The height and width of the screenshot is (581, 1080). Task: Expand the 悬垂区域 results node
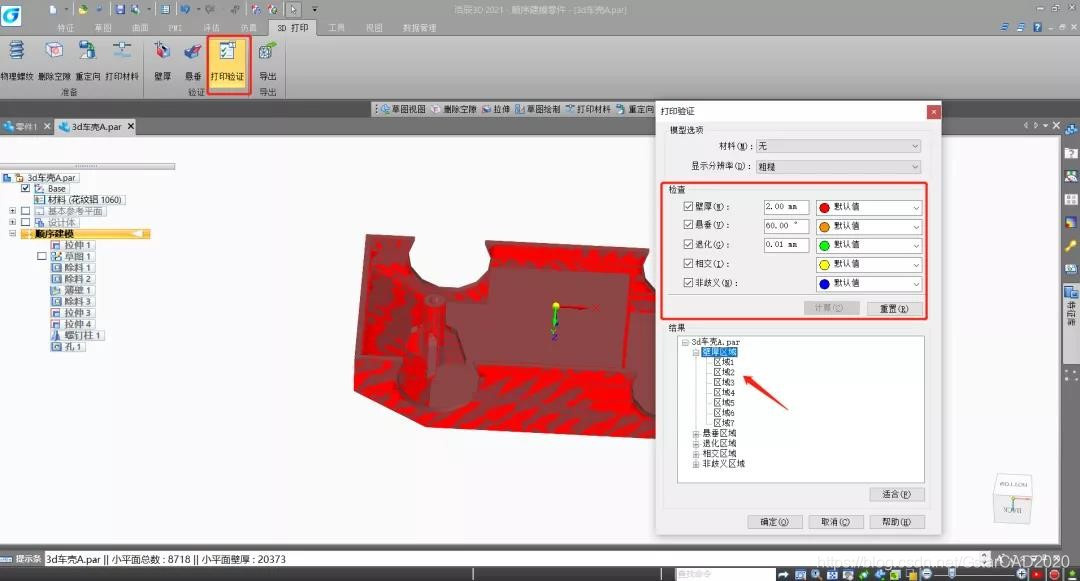coord(696,434)
